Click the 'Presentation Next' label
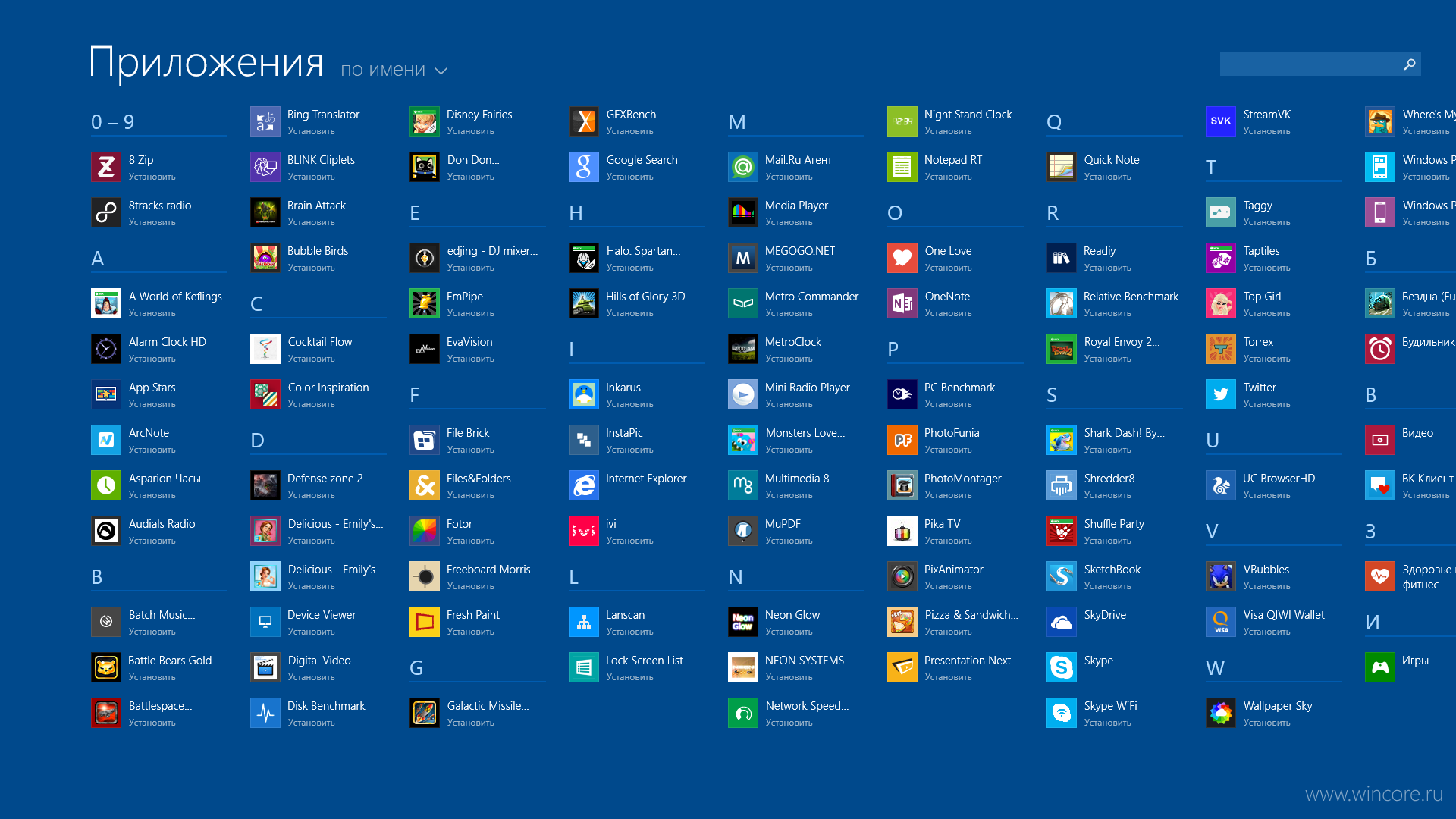The image size is (1456, 819). (968, 661)
